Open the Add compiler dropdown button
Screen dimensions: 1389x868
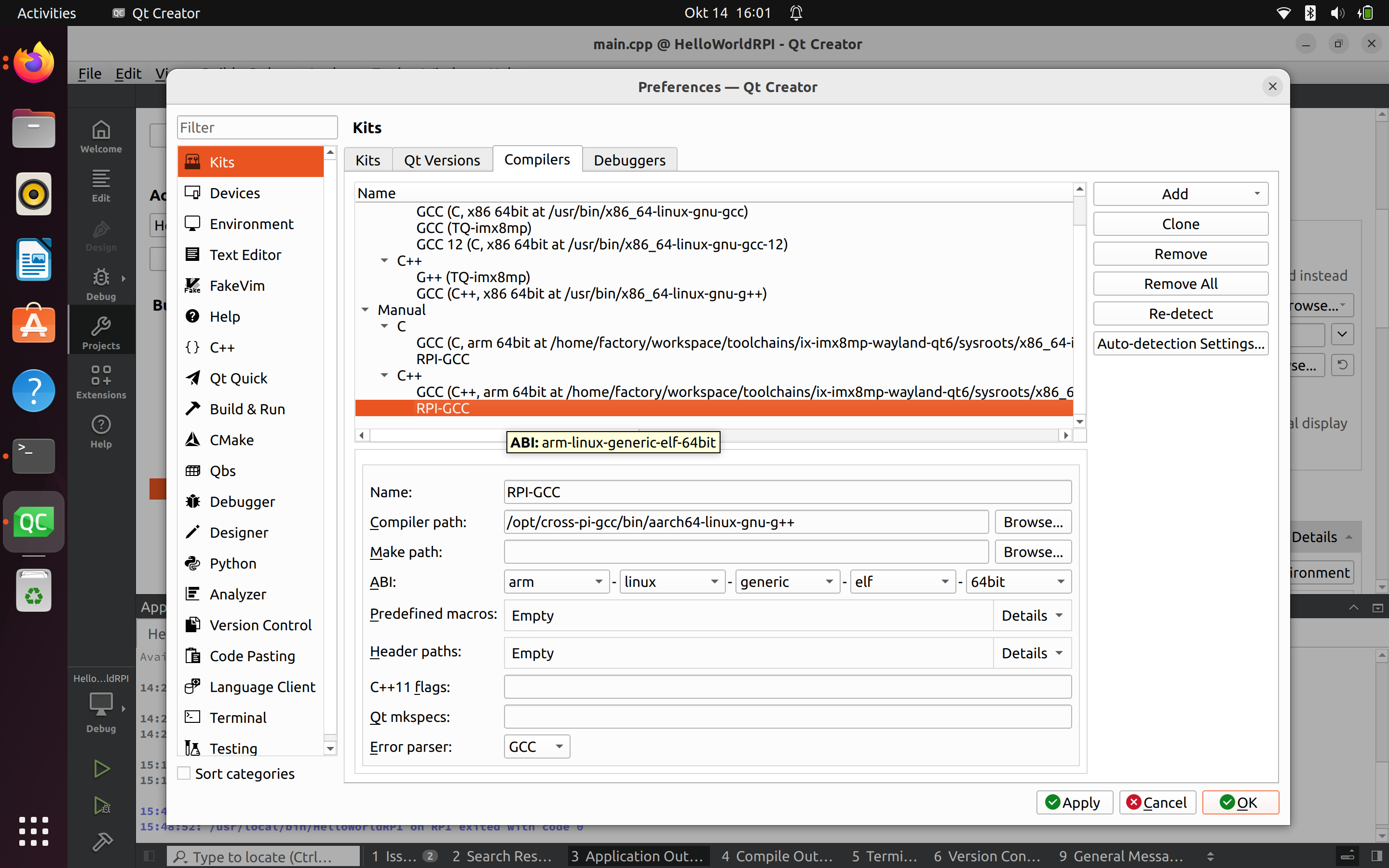[1181, 194]
